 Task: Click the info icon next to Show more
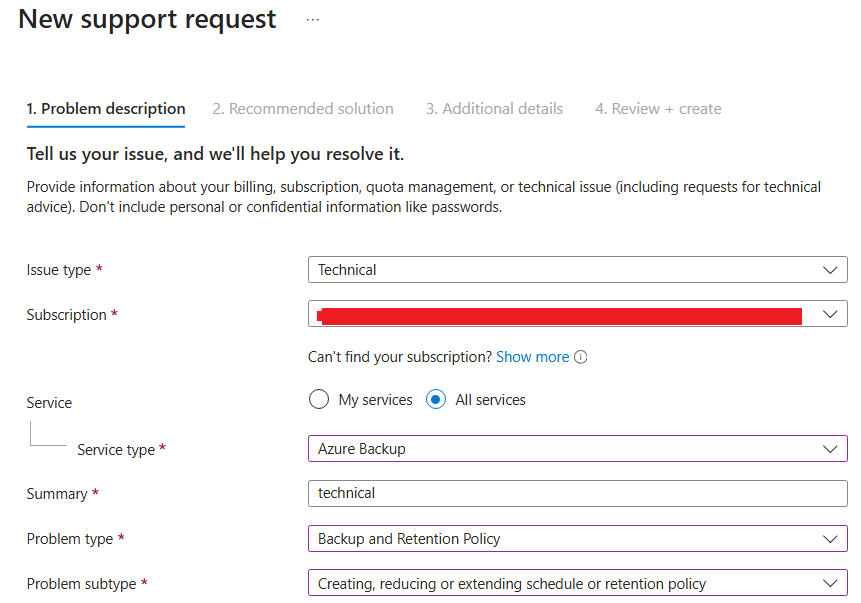580,357
